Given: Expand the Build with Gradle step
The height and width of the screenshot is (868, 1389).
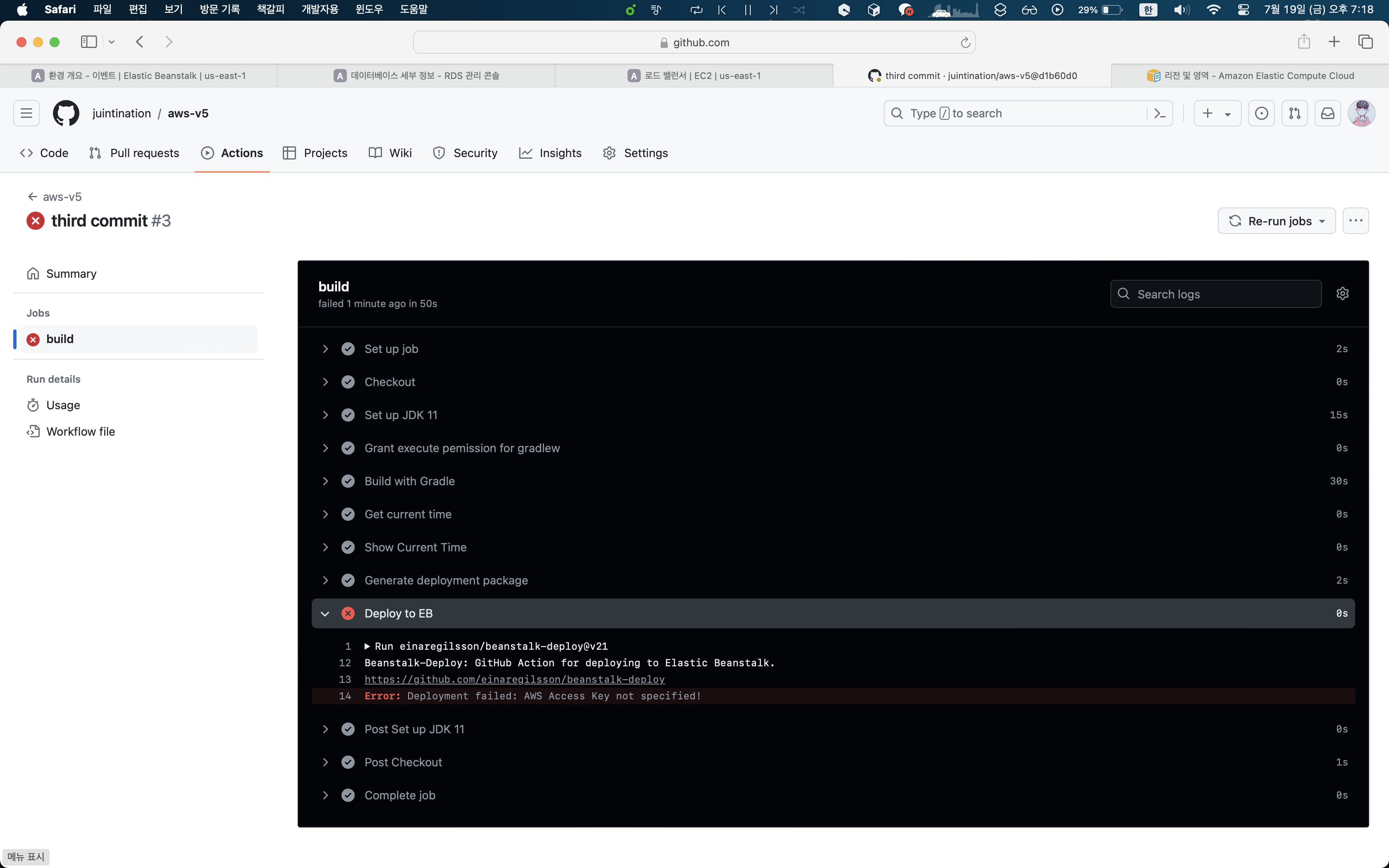Looking at the screenshot, I should (x=325, y=481).
